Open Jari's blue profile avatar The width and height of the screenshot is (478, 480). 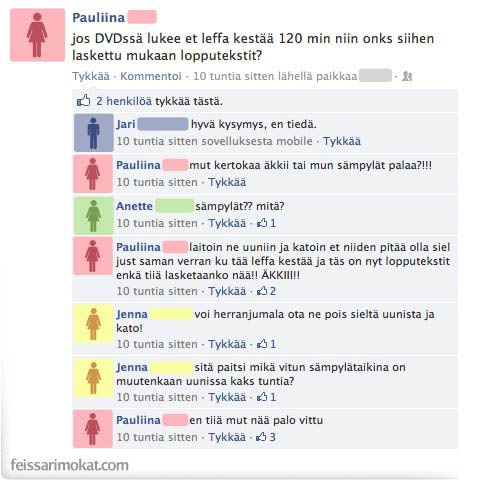pyautogui.click(x=94, y=133)
